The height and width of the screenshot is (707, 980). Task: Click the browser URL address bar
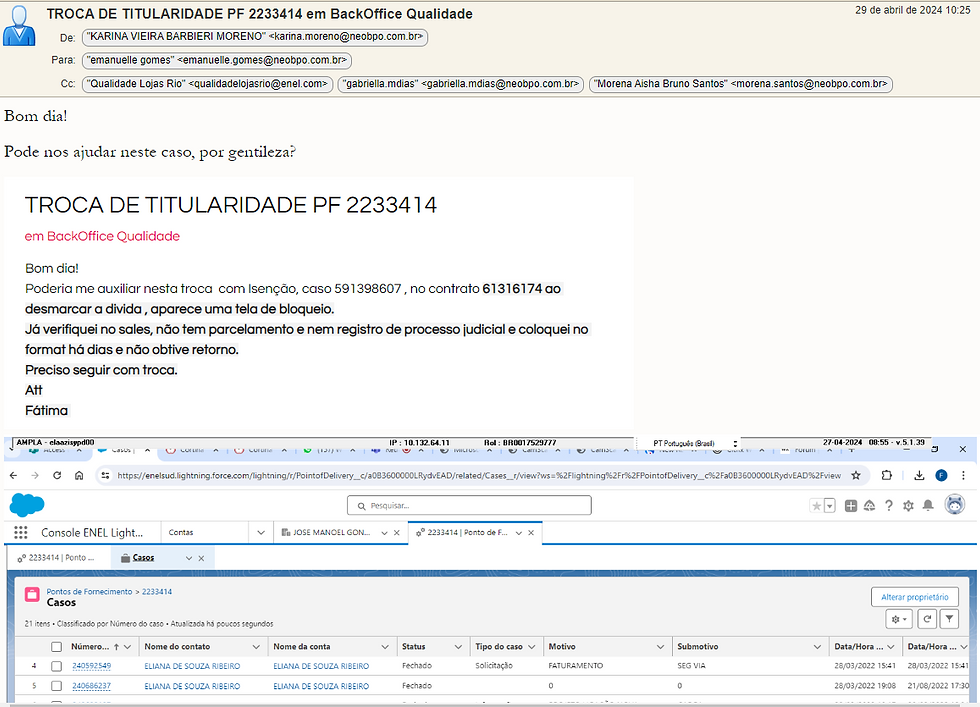point(479,476)
